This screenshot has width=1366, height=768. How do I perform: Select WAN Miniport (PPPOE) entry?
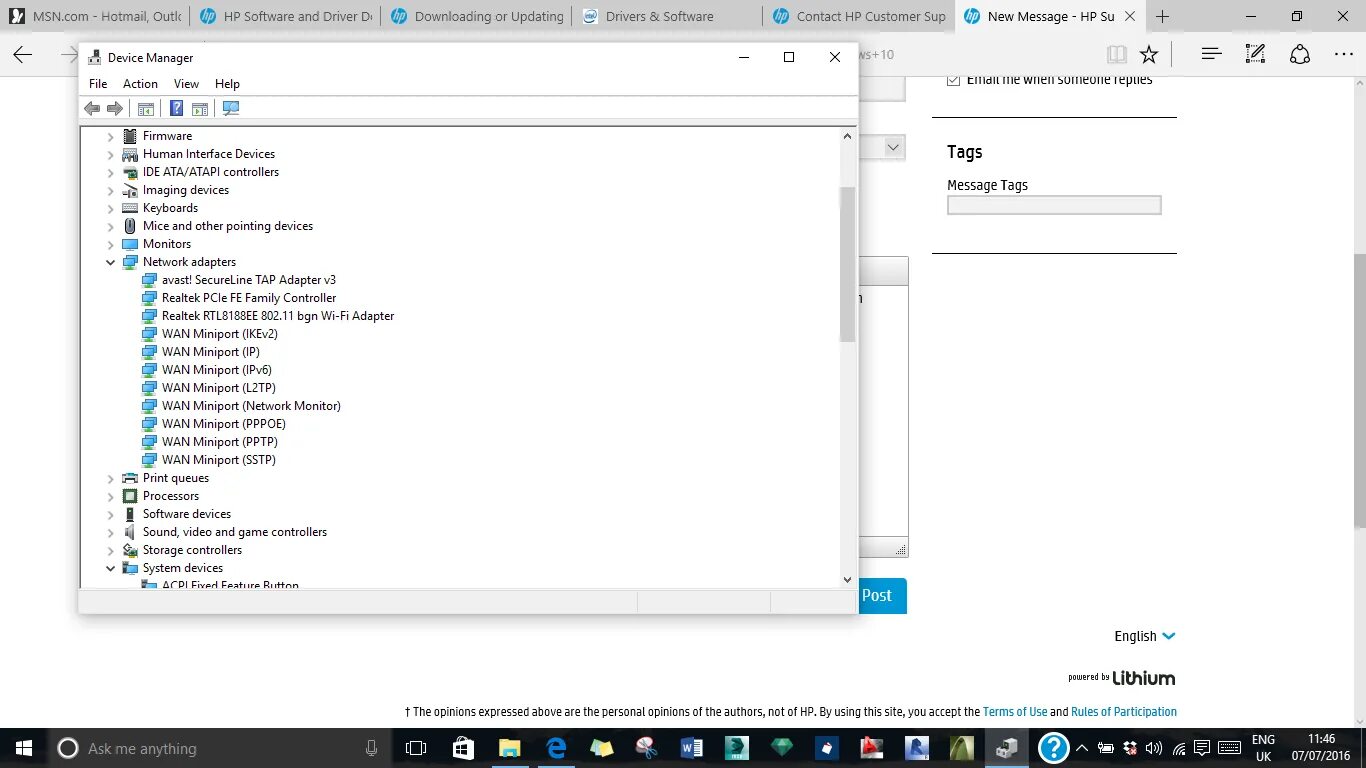(224, 424)
